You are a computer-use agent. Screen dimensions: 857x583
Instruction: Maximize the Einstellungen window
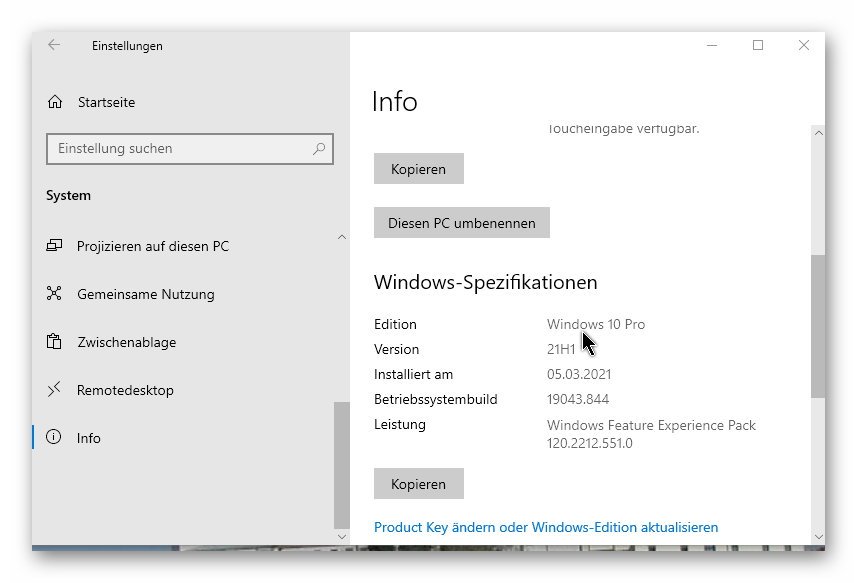pyautogui.click(x=758, y=45)
